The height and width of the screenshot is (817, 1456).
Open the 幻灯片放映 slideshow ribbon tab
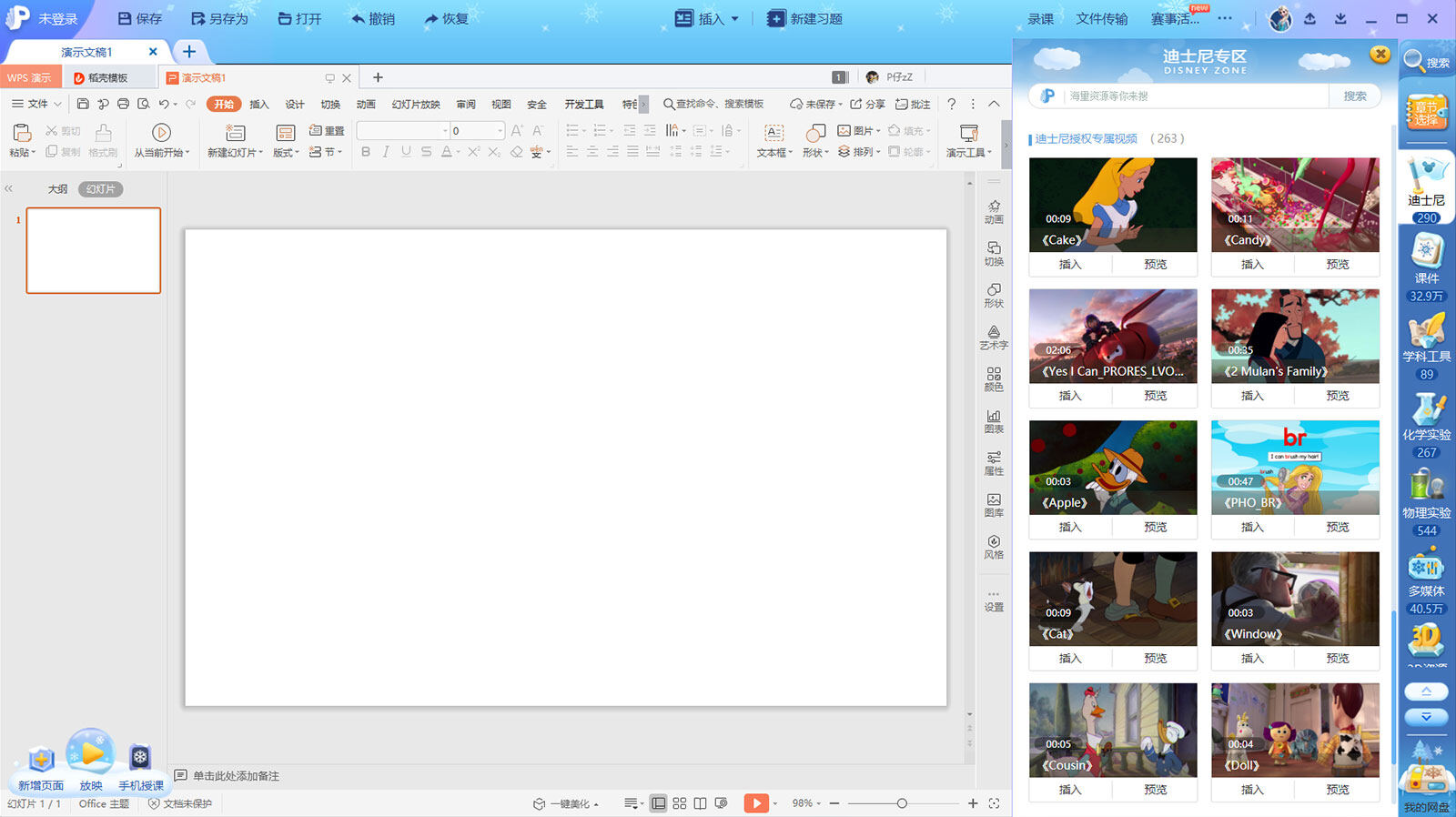click(416, 104)
